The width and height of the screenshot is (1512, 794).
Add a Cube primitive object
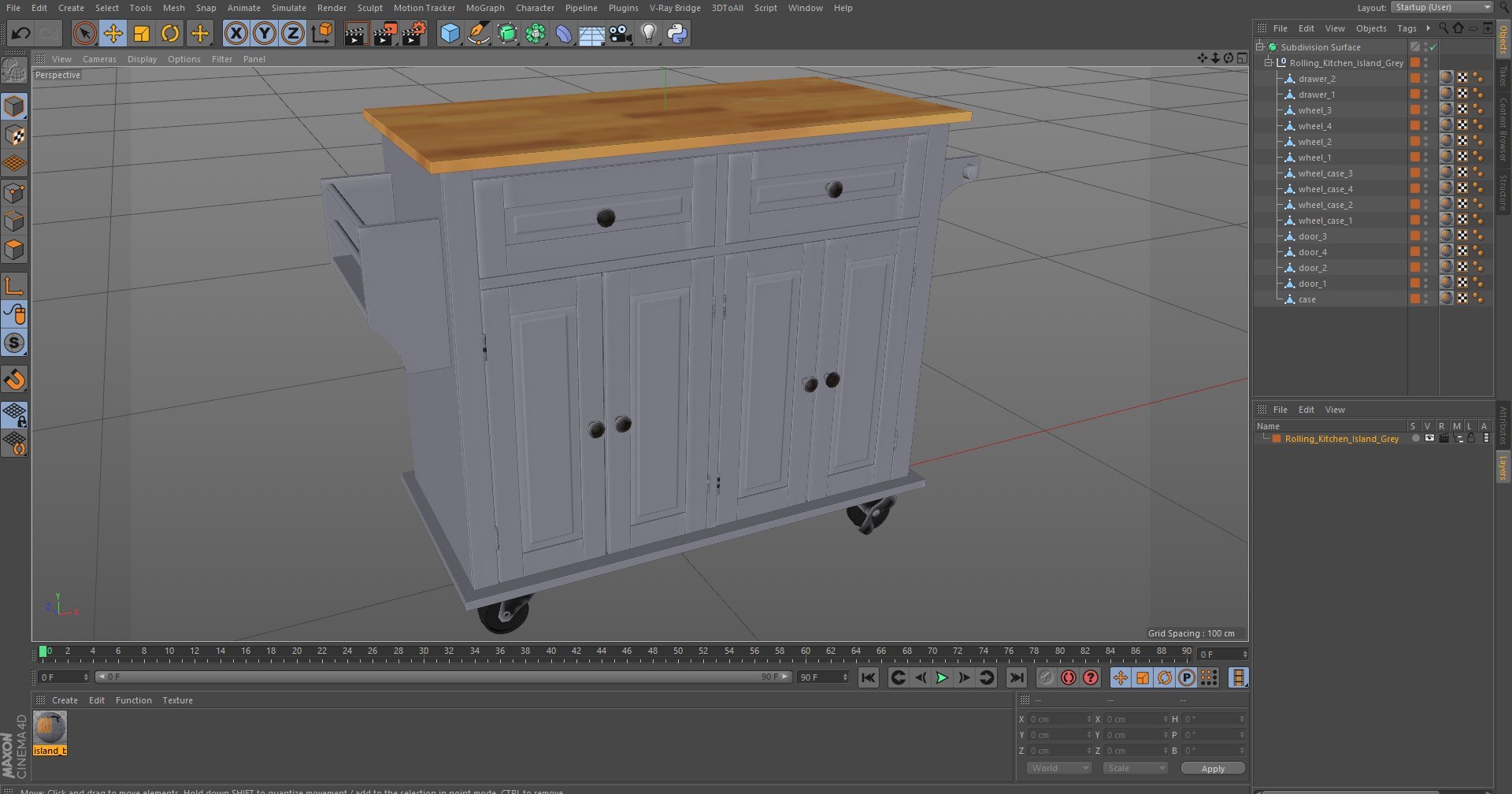point(450,33)
